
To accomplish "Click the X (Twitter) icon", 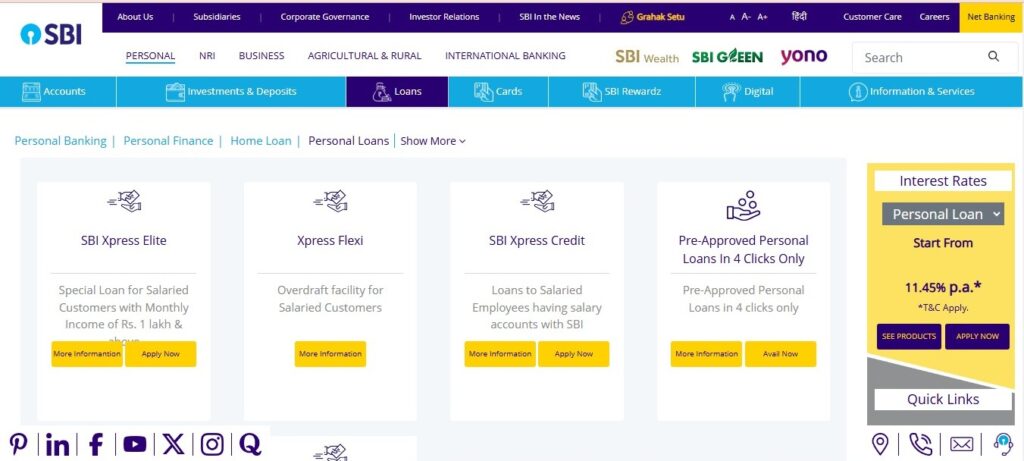I will pyautogui.click(x=173, y=444).
